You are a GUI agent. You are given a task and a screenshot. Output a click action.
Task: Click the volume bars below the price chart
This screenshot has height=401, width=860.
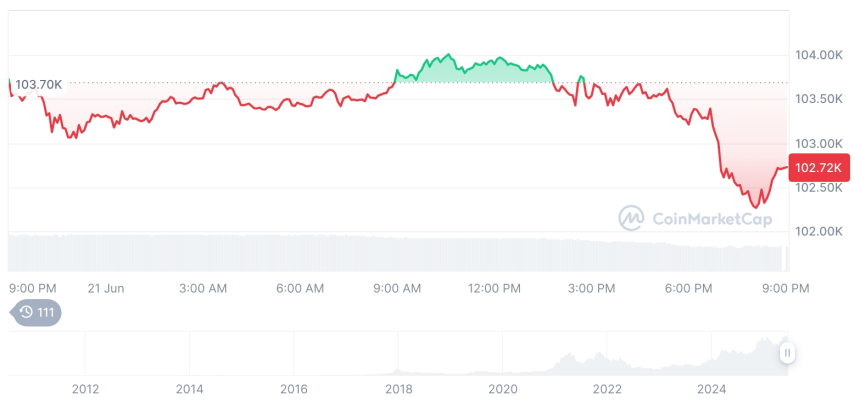400,252
